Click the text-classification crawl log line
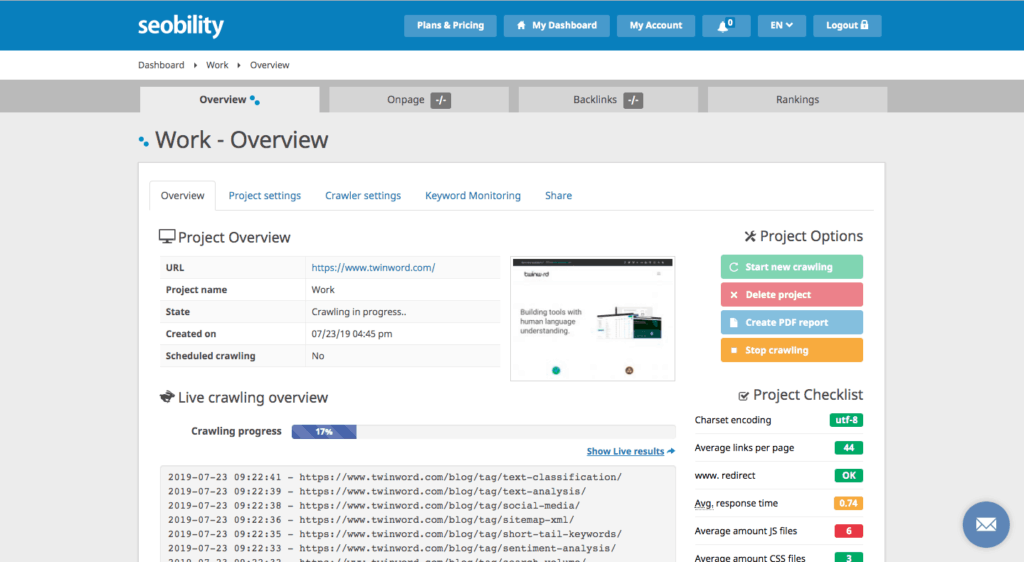Viewport: 1024px width, 562px height. [x=394, y=477]
